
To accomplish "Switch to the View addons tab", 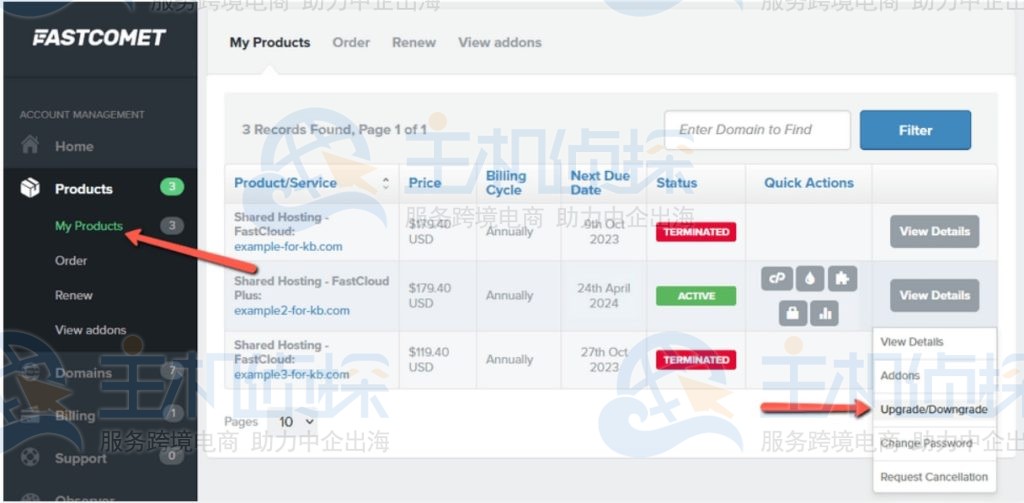I will (500, 42).
